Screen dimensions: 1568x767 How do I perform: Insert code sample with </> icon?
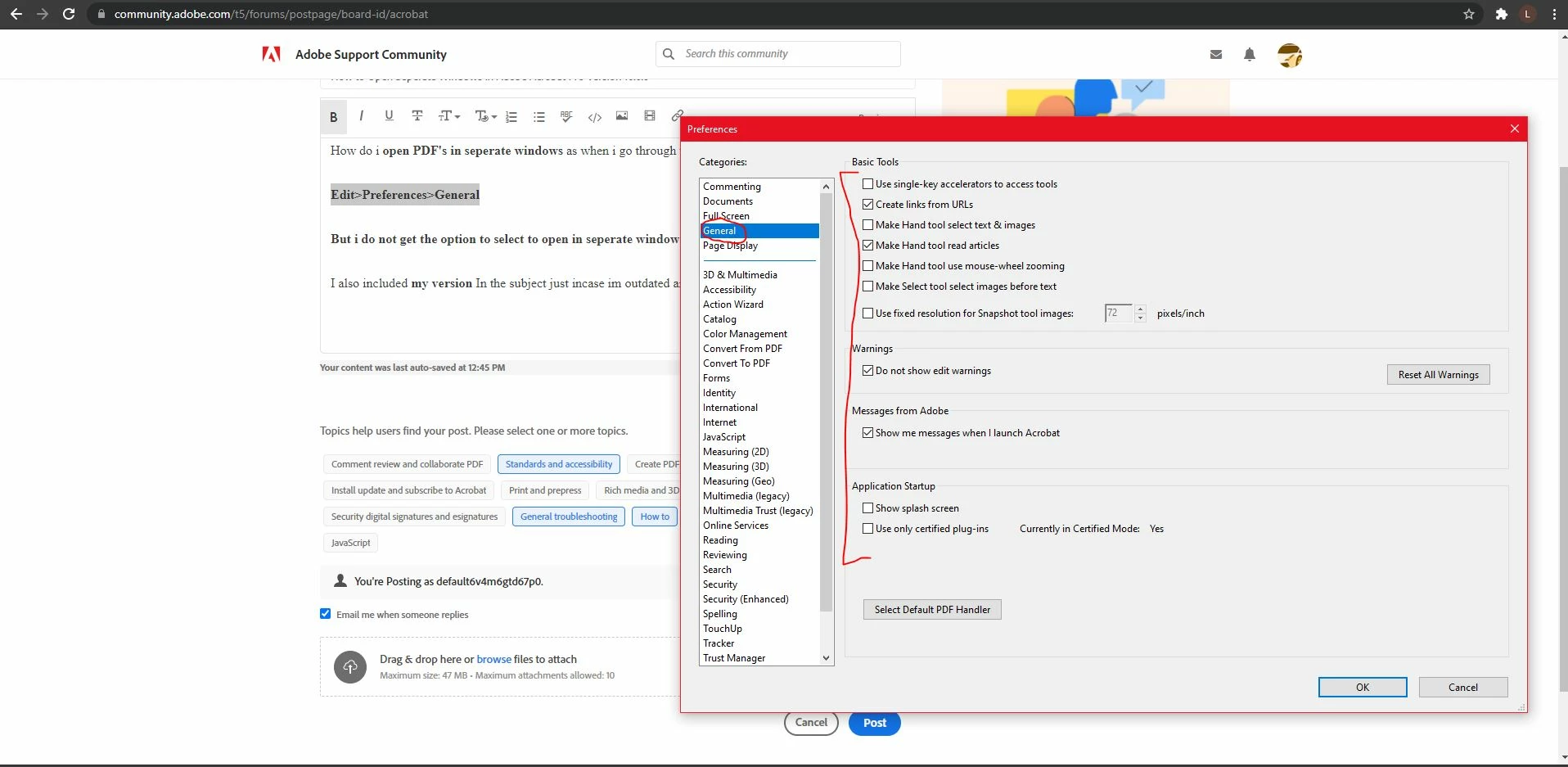coord(595,117)
